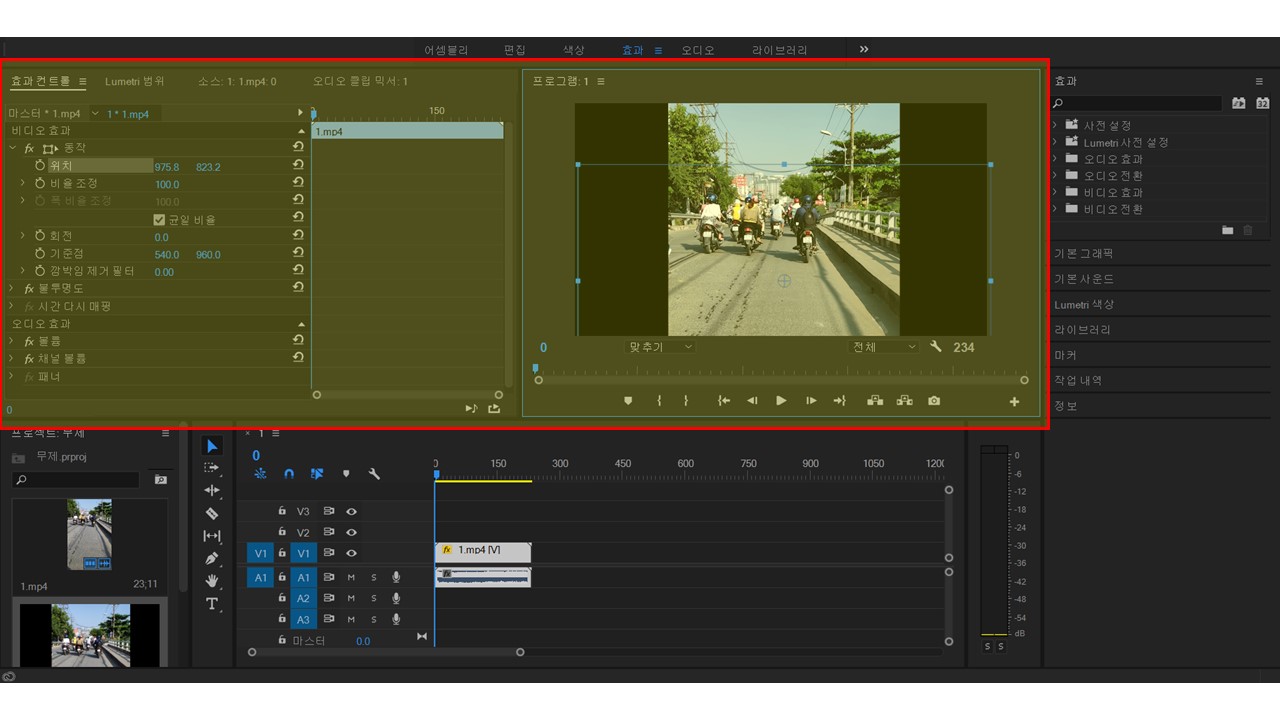
Task: Reset the 회전 rotation parameter
Action: pos(298,237)
